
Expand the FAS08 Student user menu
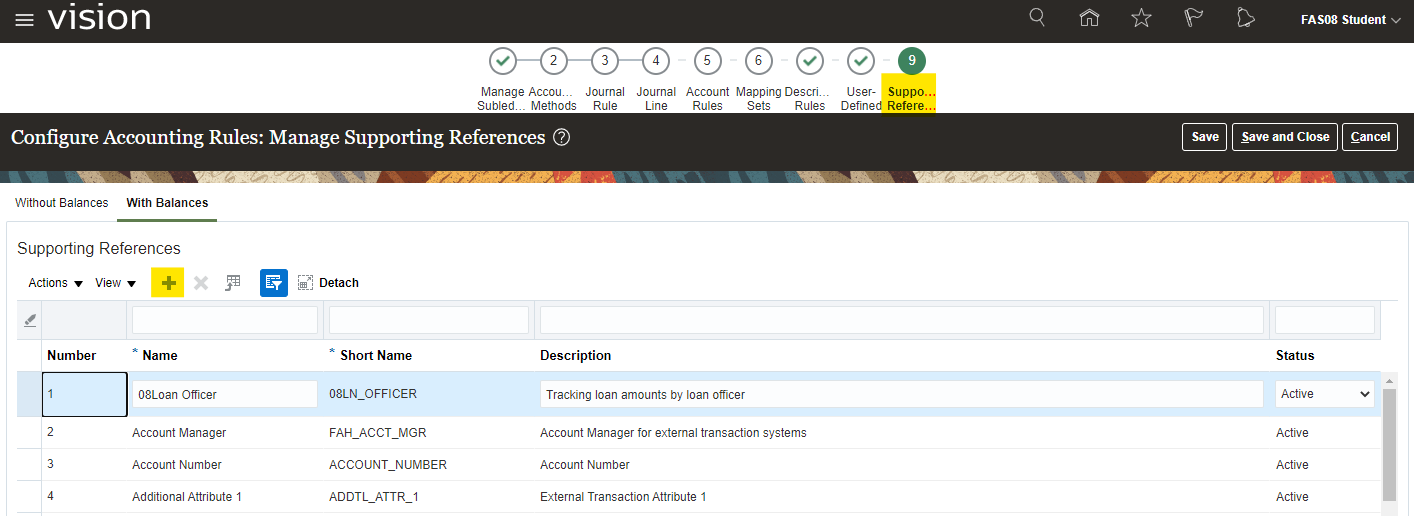(x=1350, y=20)
